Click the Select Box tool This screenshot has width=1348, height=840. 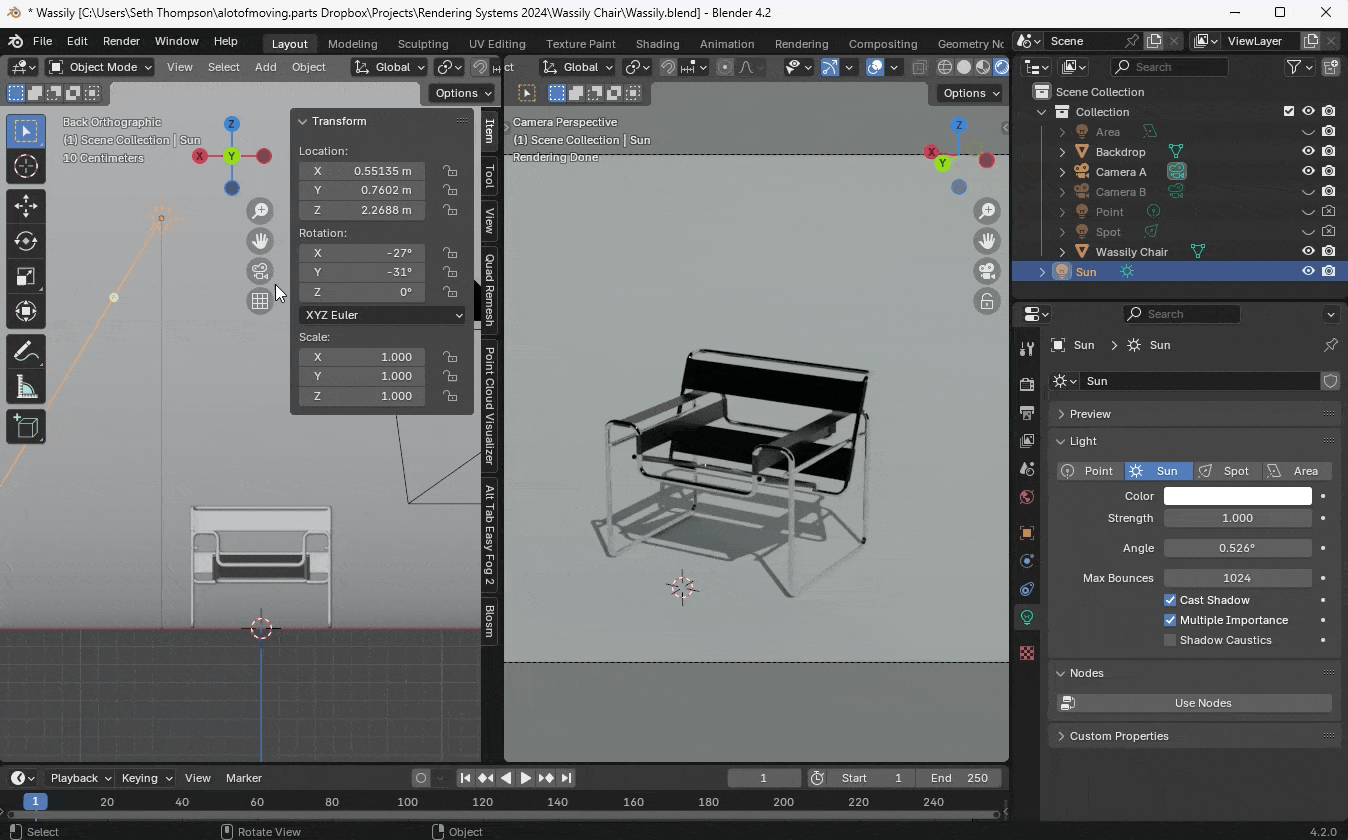26,131
